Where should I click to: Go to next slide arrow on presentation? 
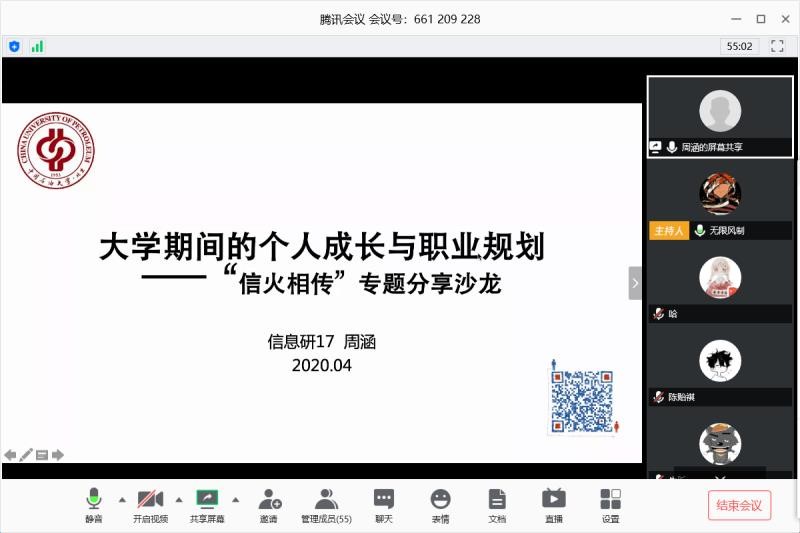point(58,455)
